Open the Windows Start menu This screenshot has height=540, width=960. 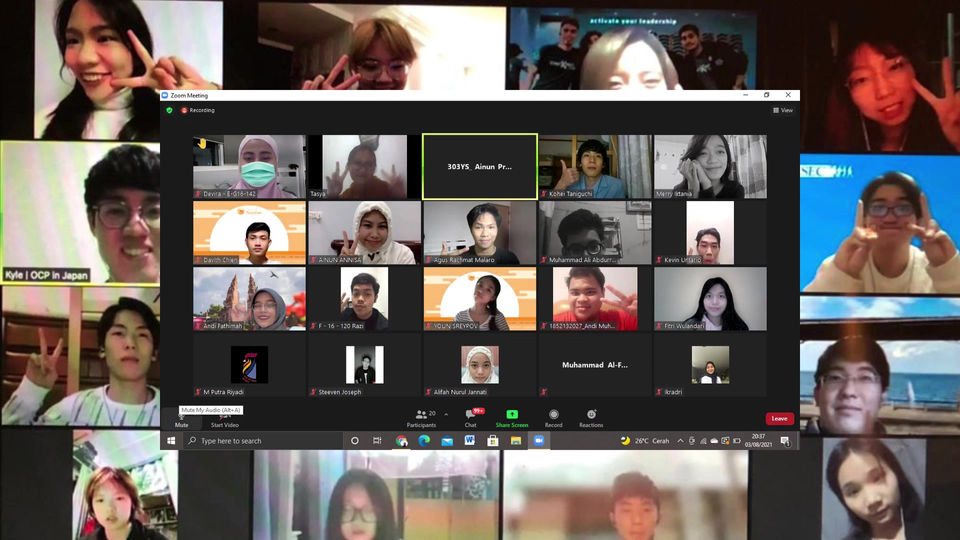(171, 441)
